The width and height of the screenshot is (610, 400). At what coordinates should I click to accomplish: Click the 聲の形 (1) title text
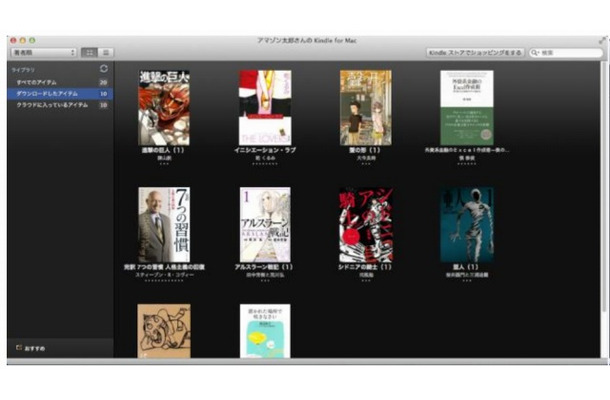coord(365,150)
